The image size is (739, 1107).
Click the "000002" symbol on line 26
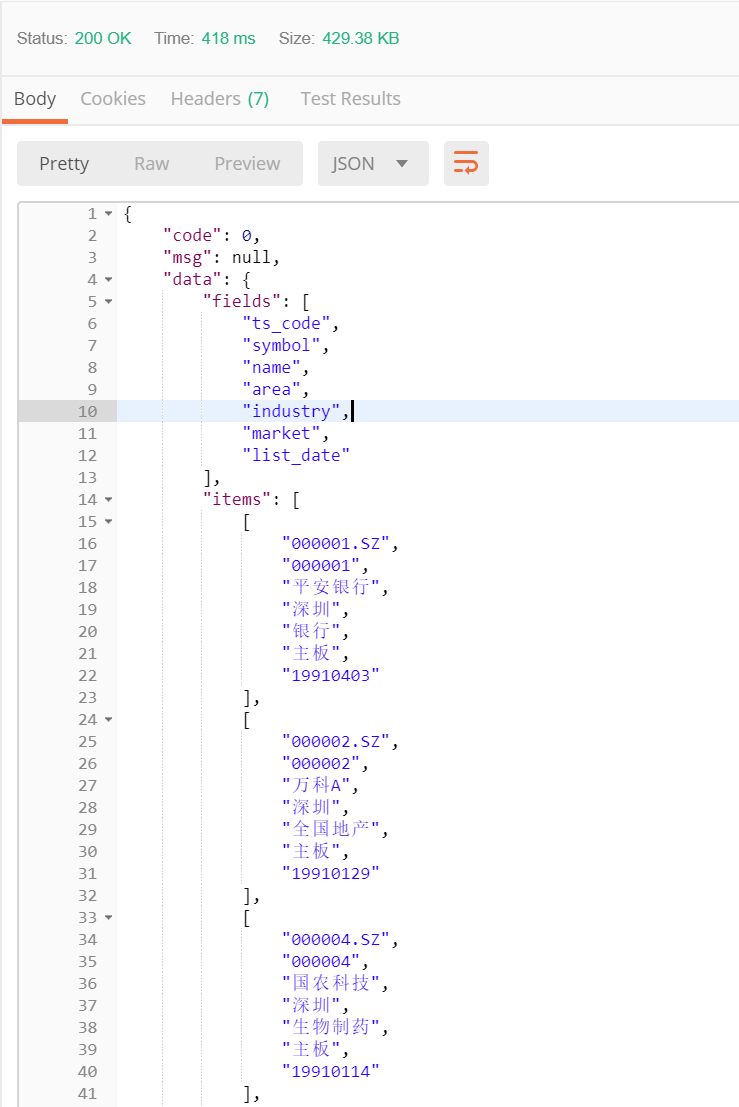[321, 763]
